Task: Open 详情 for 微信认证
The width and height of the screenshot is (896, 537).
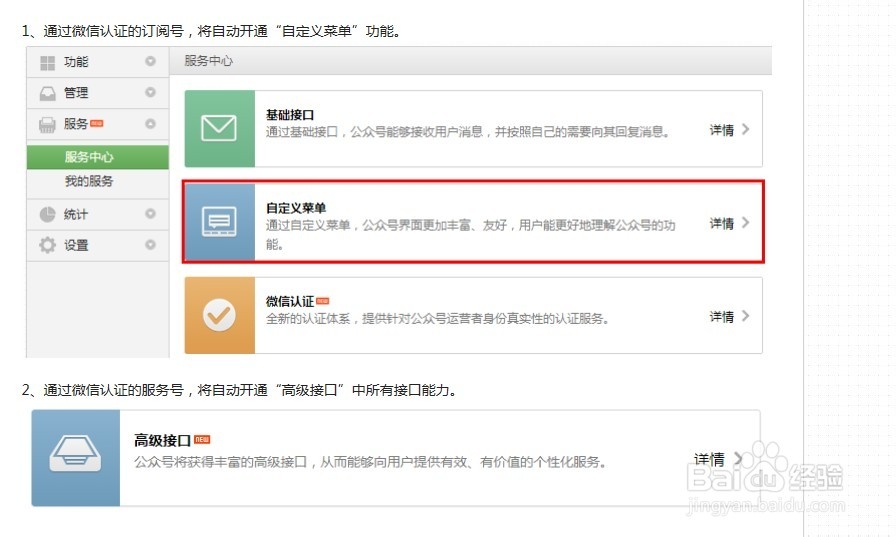Action: pyautogui.click(x=722, y=316)
